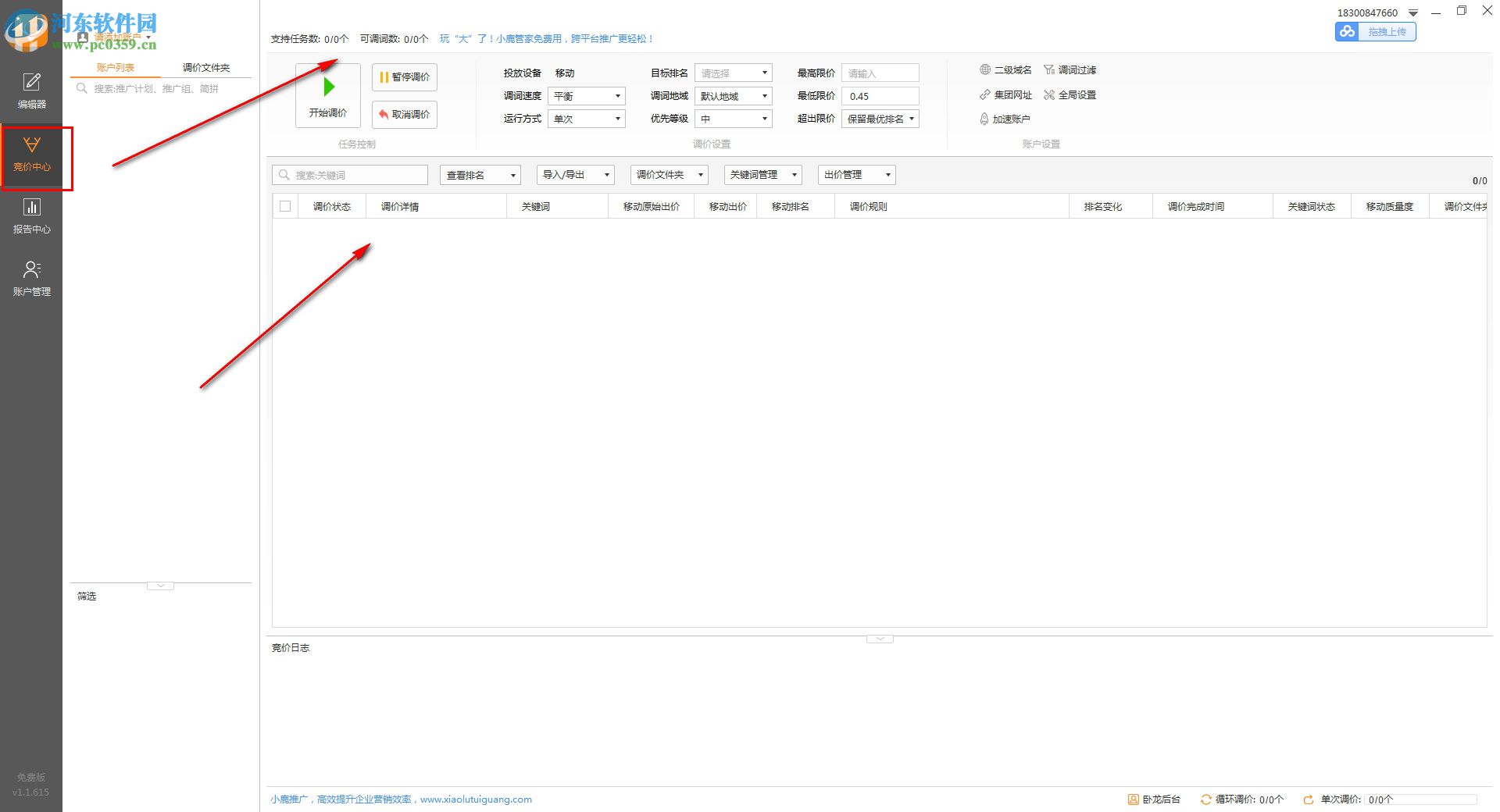The width and height of the screenshot is (1500, 812).
Task: Switch to the 调价文件夹 tab in left panel
Action: tap(206, 68)
